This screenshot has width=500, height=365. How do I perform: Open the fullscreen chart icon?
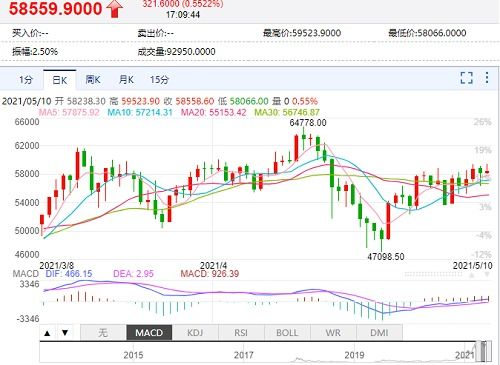click(x=466, y=78)
